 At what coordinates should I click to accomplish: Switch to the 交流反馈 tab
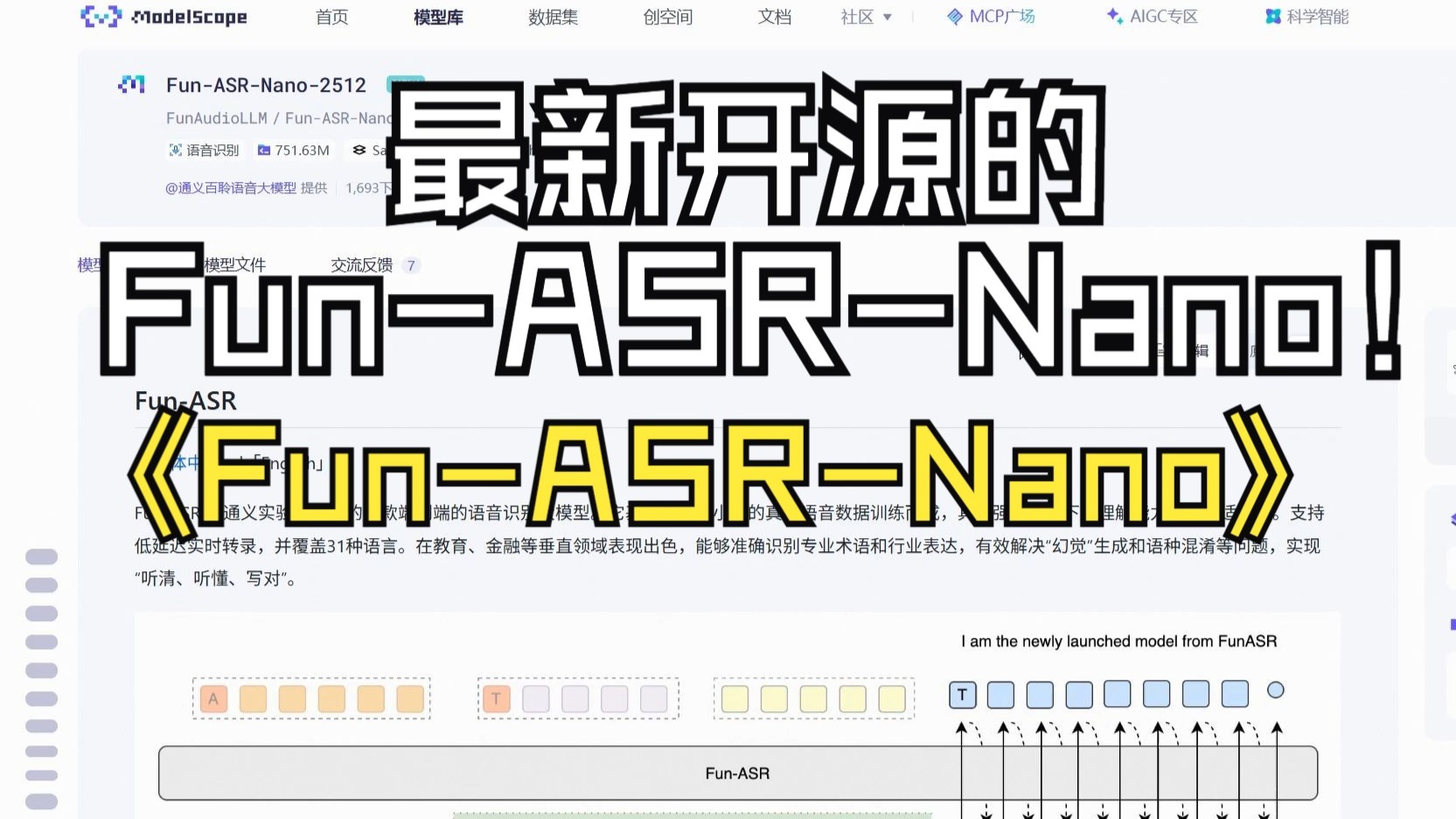tap(361, 265)
